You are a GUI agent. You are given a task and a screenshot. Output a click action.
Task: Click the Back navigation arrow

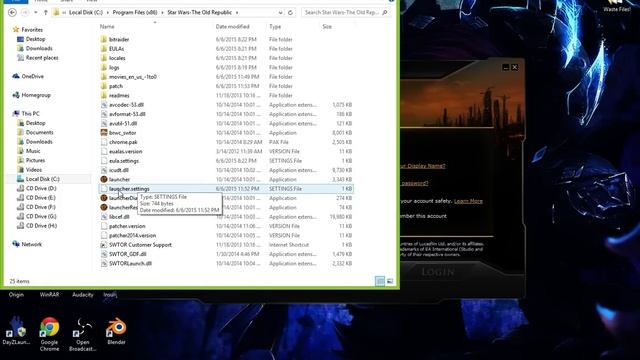click(x=12, y=13)
